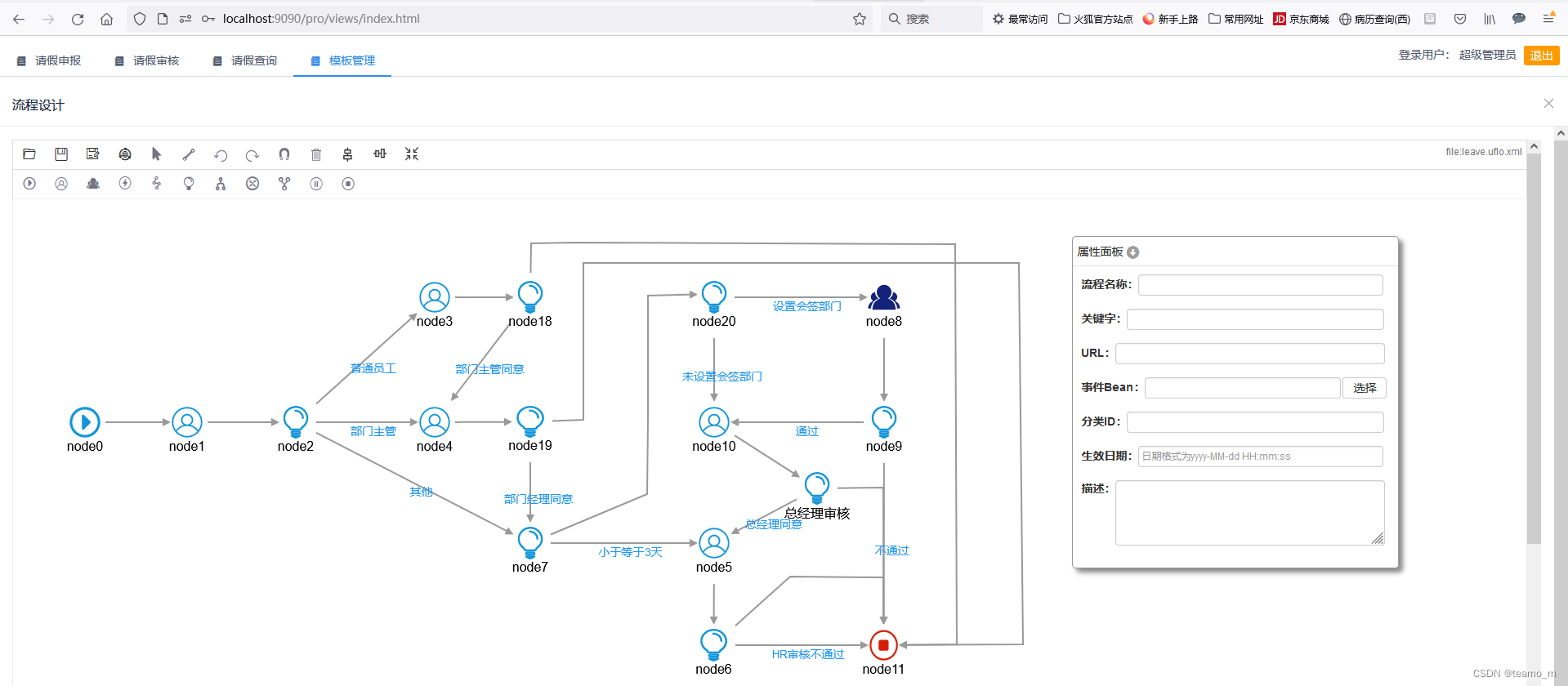Undo the last design action
This screenshot has width=1568, height=686.
(x=221, y=154)
